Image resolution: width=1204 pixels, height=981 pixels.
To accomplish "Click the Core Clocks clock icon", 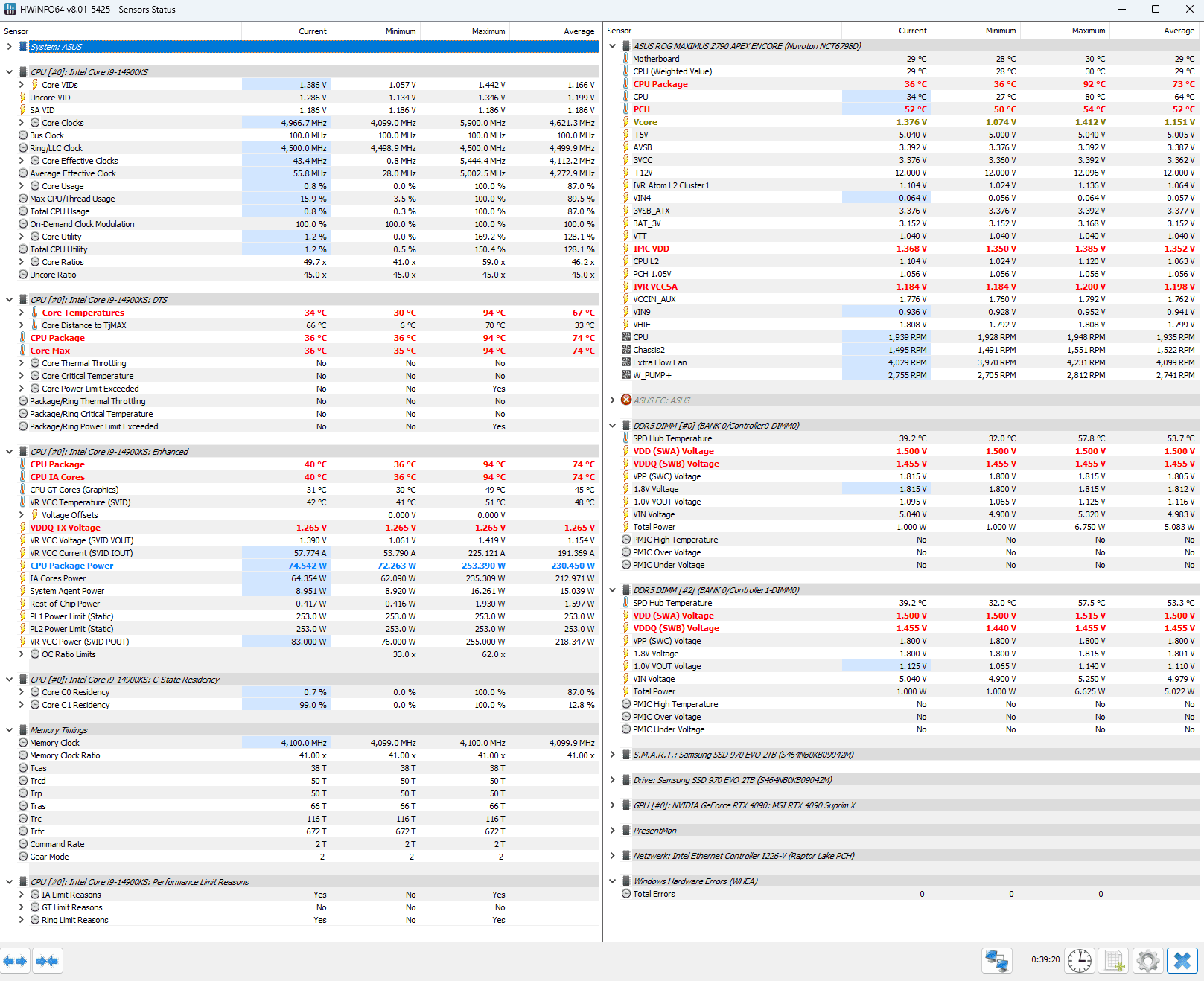I will 35,123.
